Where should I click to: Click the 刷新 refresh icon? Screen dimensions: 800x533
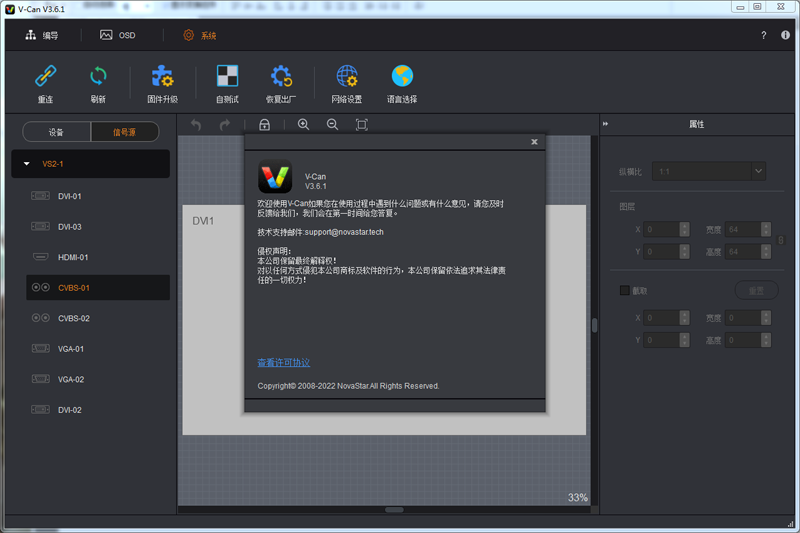tap(98, 77)
